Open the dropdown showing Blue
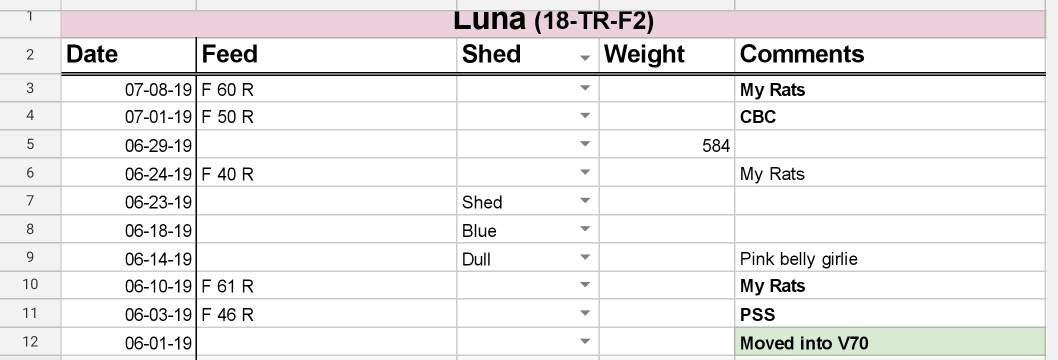This screenshot has width=1058, height=360. click(x=585, y=229)
